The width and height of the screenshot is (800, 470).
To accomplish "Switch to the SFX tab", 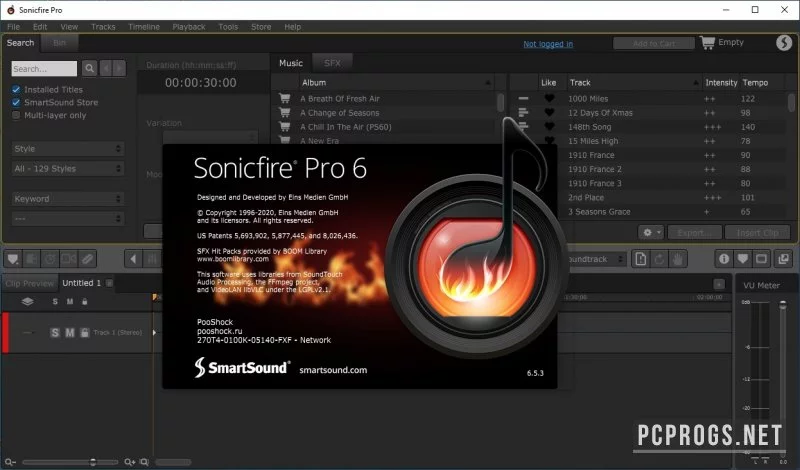I will click(332, 63).
